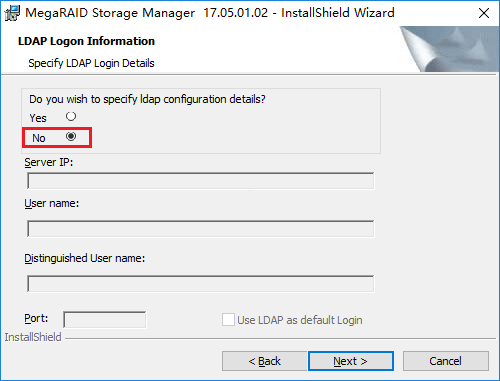Click the Distinguished User name text box

tap(201, 284)
